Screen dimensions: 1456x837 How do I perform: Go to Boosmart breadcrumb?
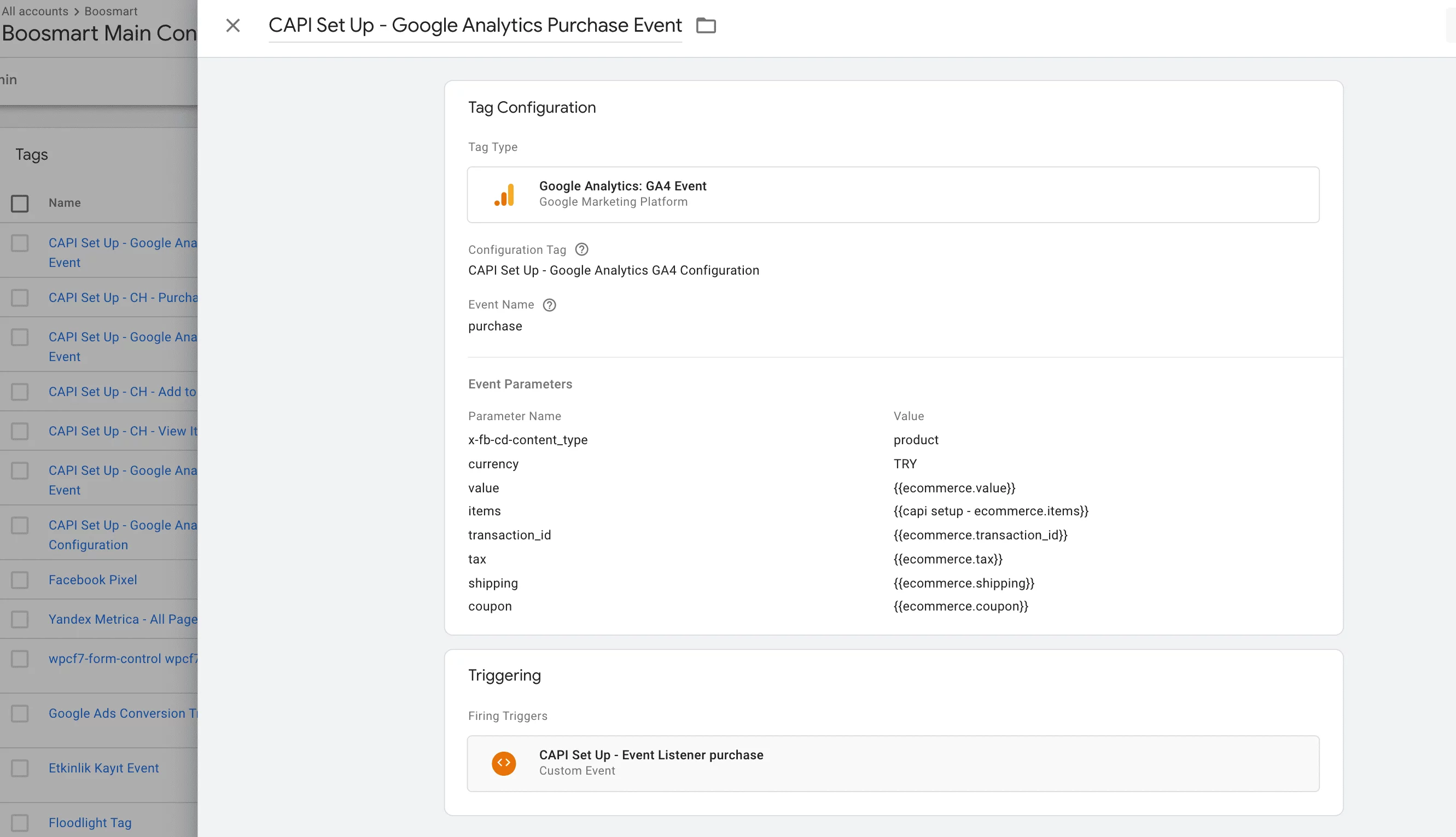click(x=111, y=11)
